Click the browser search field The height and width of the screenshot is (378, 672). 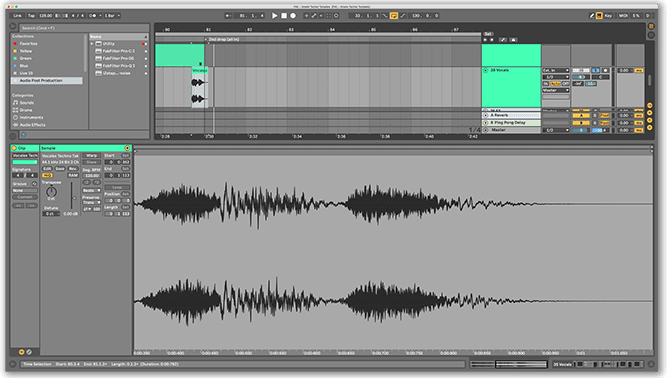[84, 28]
